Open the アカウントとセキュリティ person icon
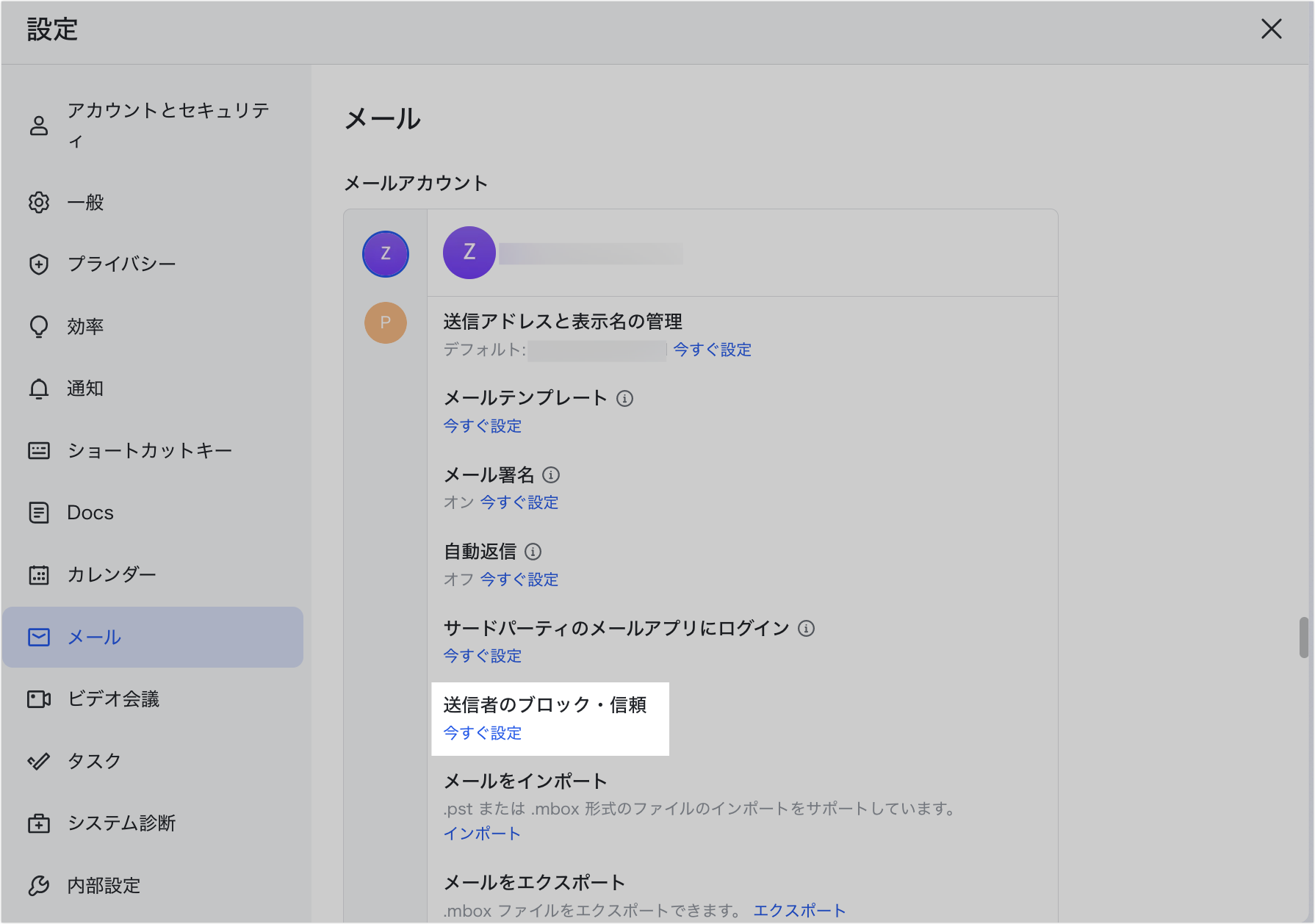The height and width of the screenshot is (924, 1315). 37,125
